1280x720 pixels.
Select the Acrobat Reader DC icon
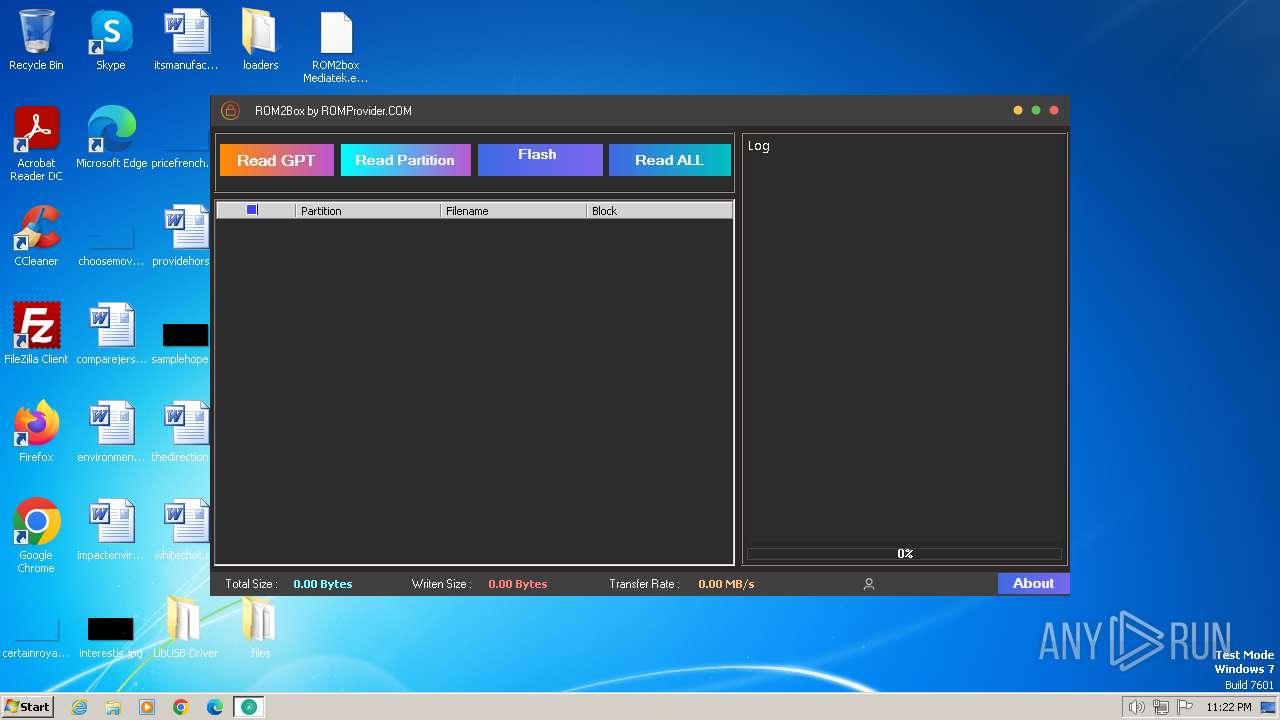[x=36, y=144]
